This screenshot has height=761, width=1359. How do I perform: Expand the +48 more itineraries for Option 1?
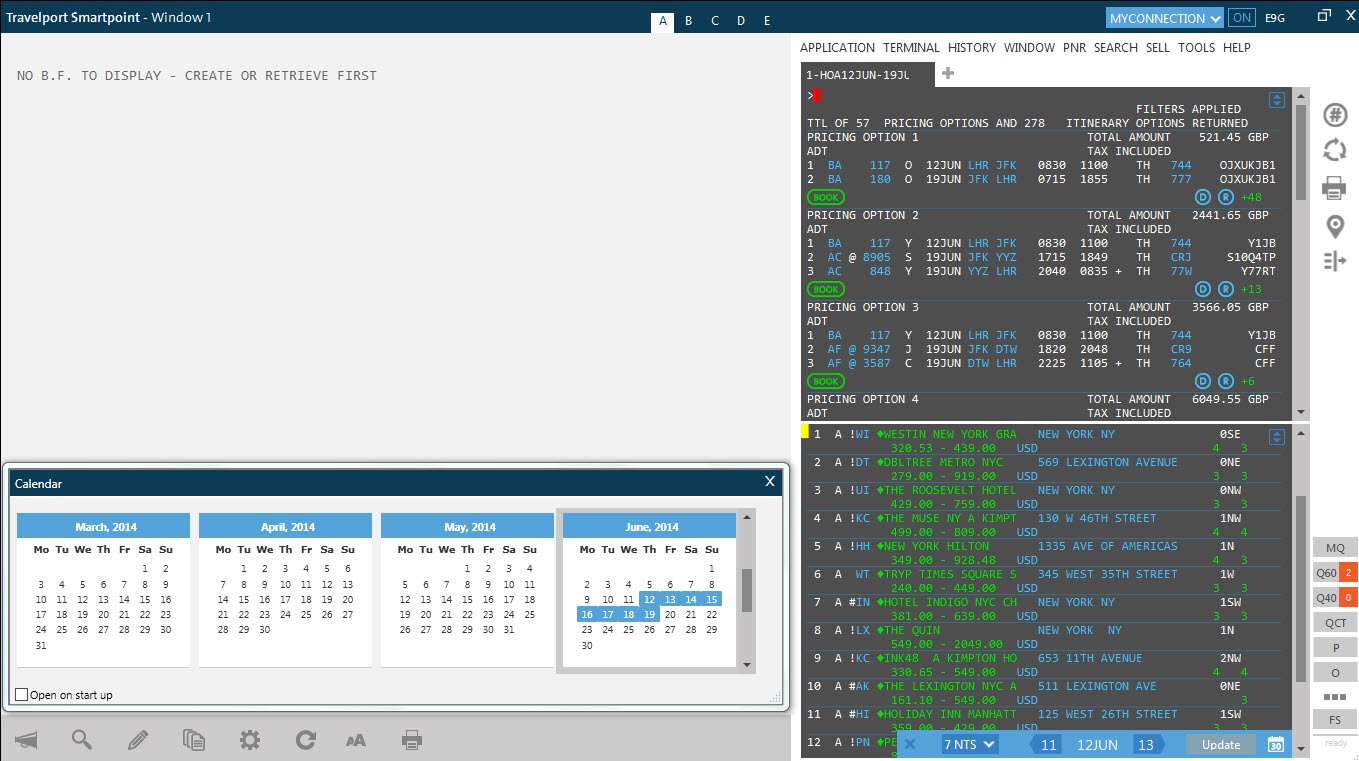click(1250, 197)
